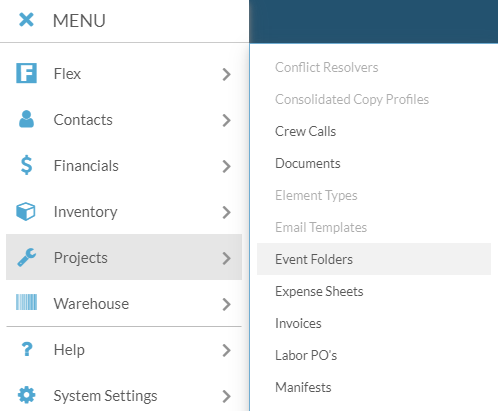Expand the Flex submenu chevron
498x411 pixels.
226,74
